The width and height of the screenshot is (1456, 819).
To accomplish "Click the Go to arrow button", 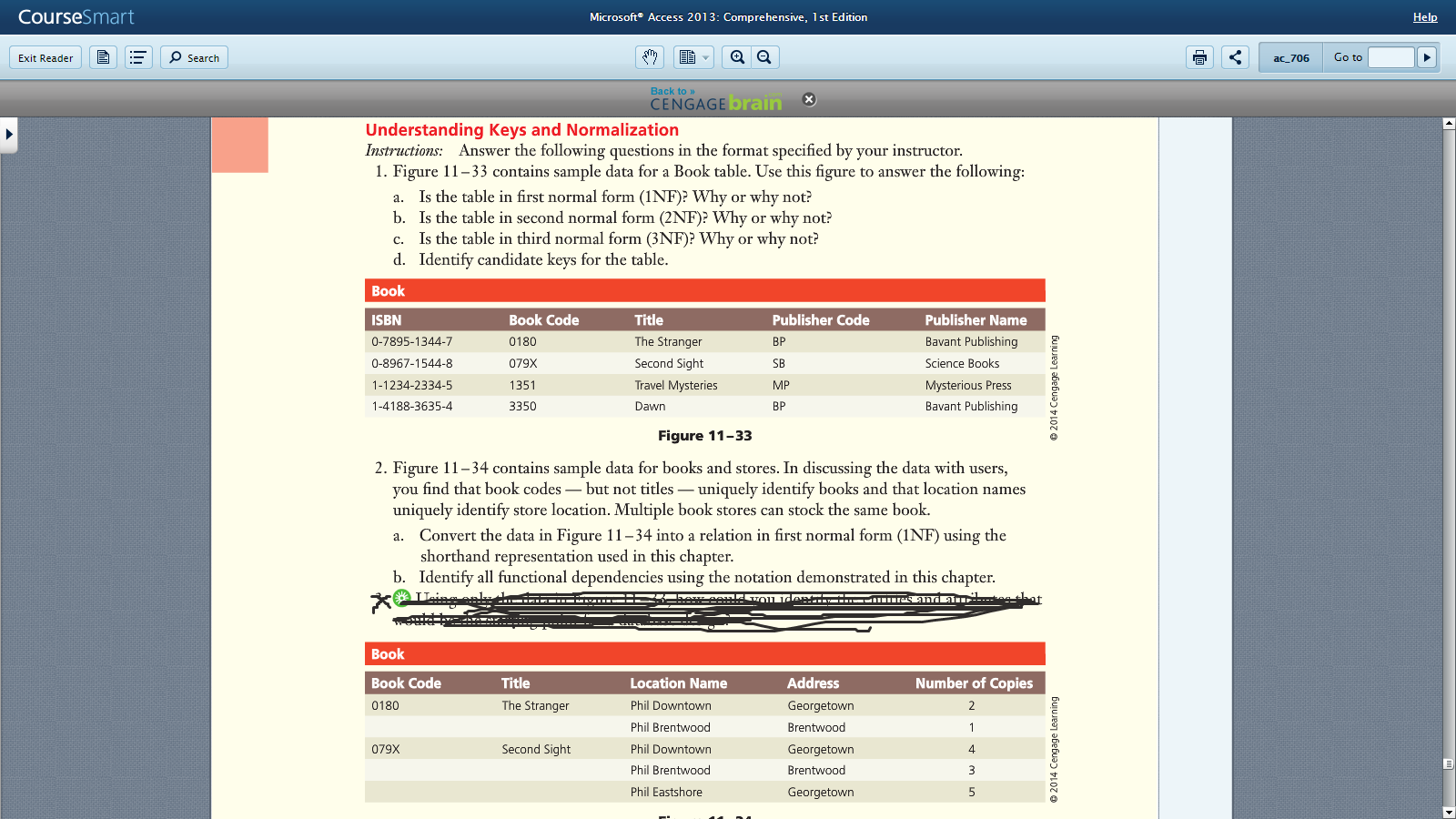I will coord(1427,57).
